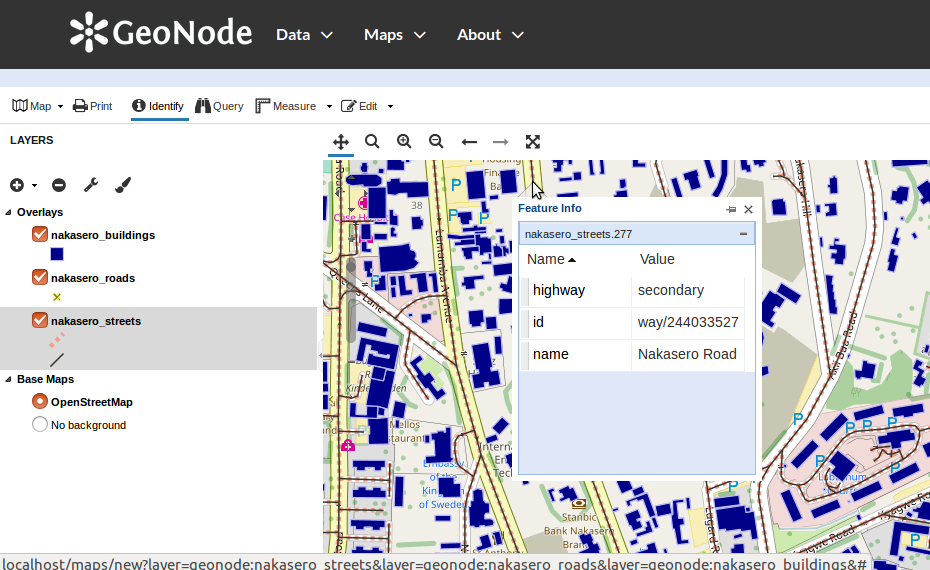Image resolution: width=930 pixels, height=570 pixels.
Task: Uncheck the nakasero_streets layer
Action: [x=40, y=320]
